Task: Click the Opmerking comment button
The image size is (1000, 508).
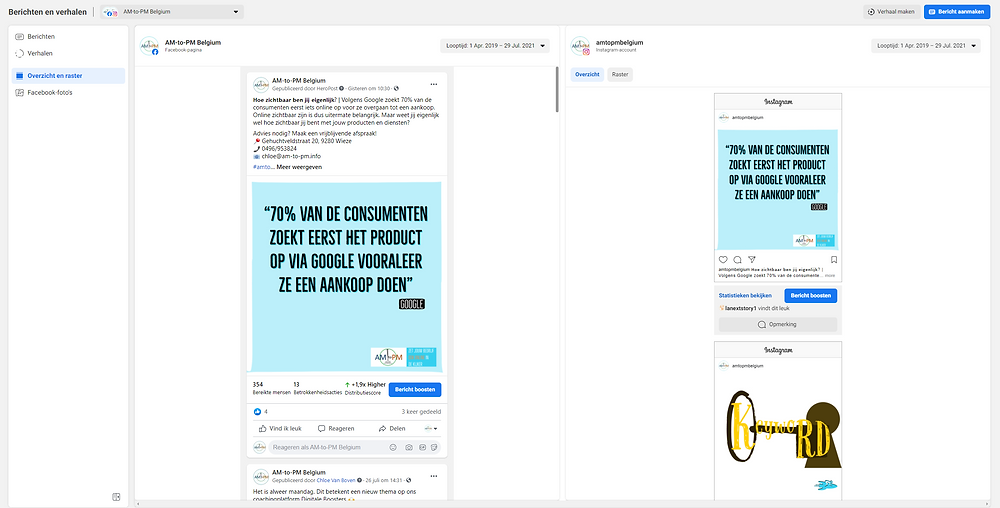Action: (778, 324)
